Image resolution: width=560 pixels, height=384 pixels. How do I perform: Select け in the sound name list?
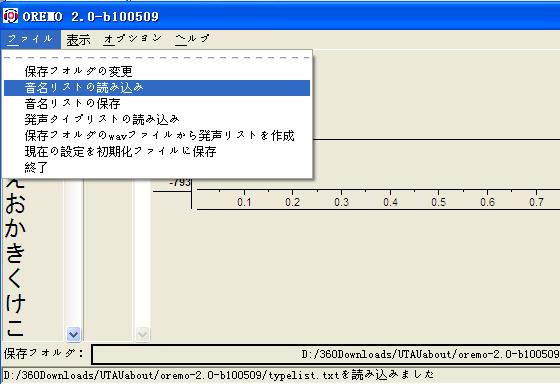pos(15,302)
